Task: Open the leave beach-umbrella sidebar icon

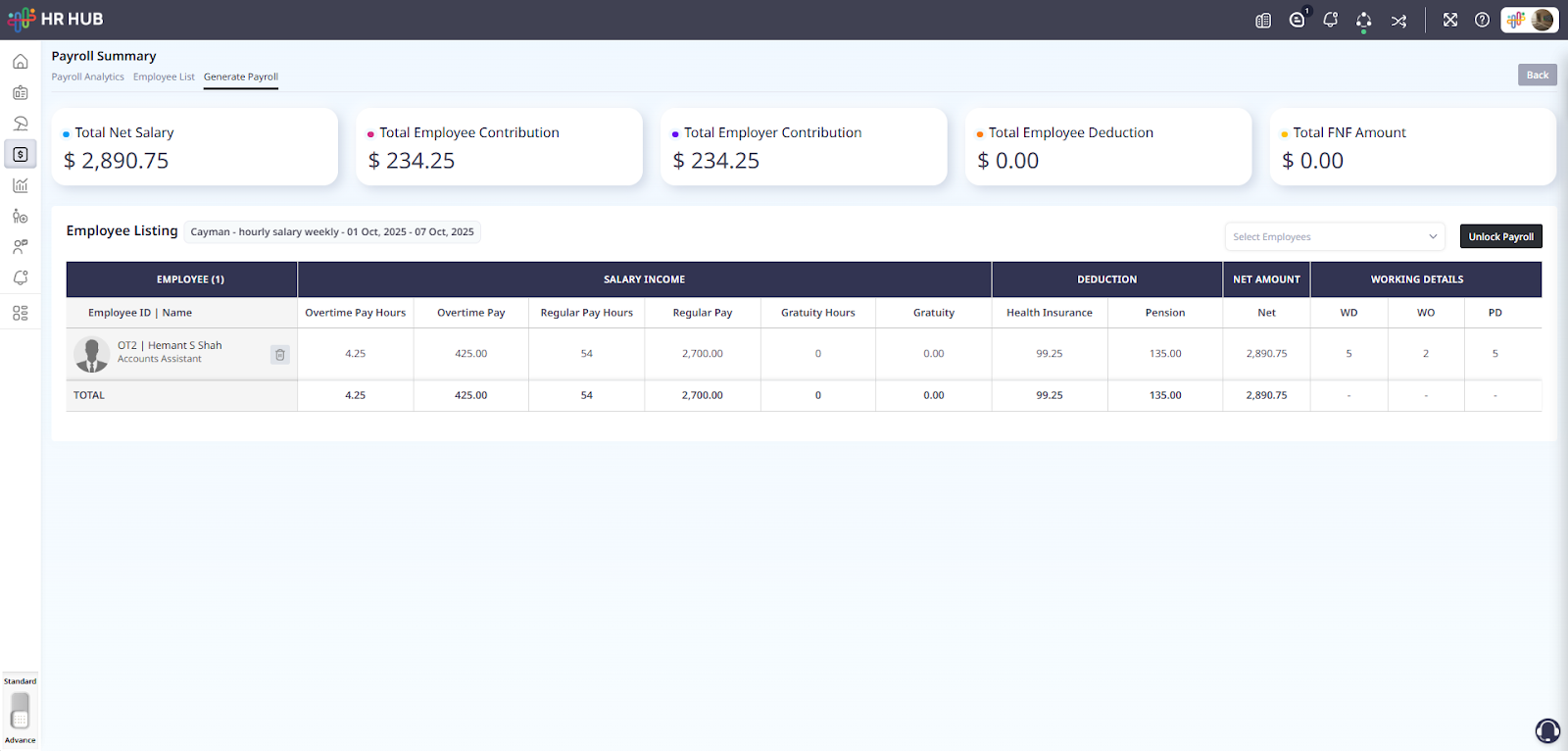Action: tap(21, 124)
